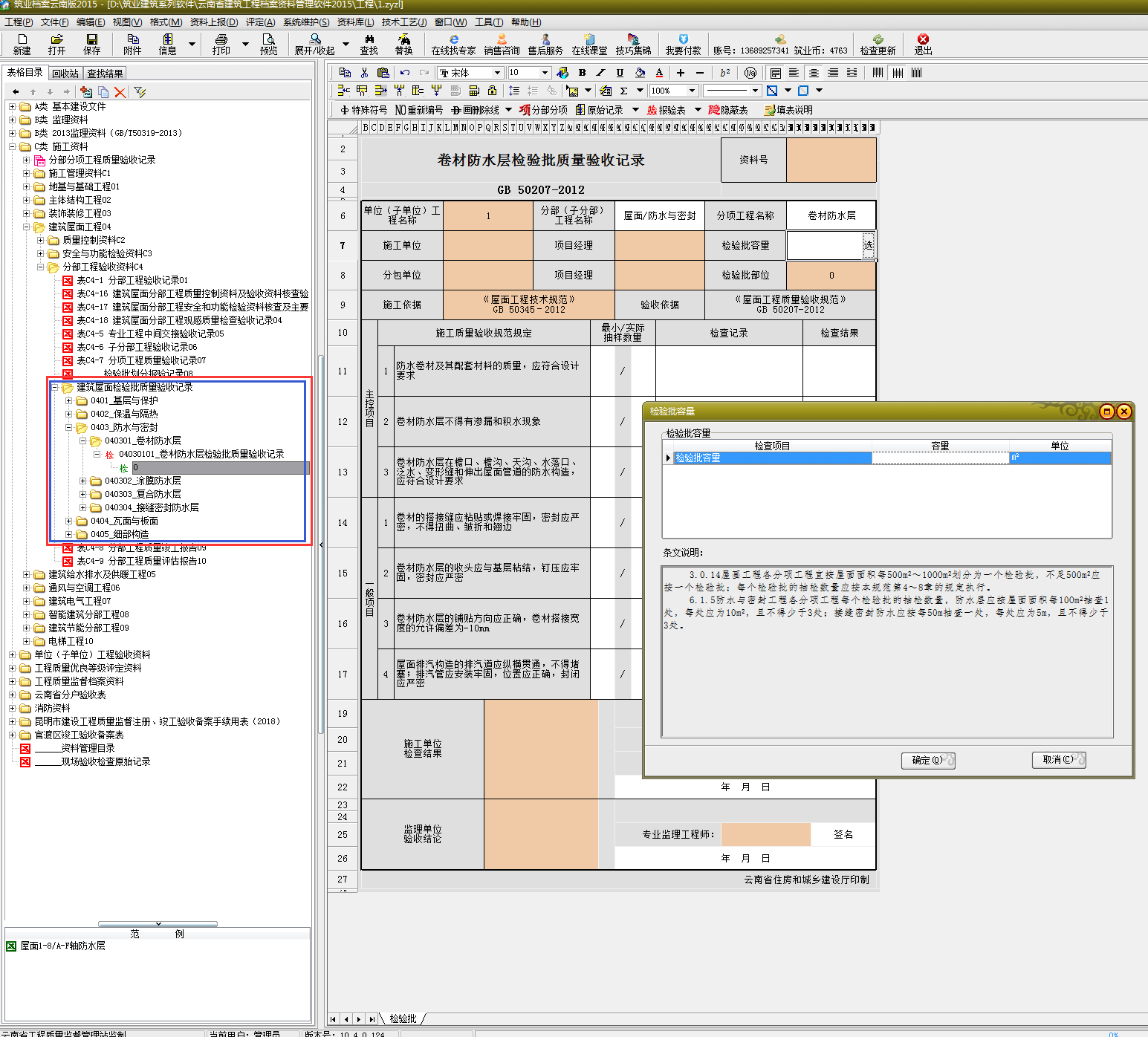
Task: Expand the 040302_涂膜防水层 node
Action: pyautogui.click(x=82, y=481)
